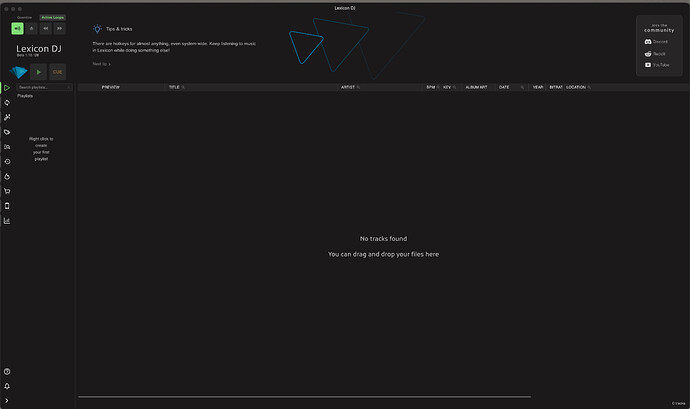Image resolution: width=690 pixels, height=409 pixels.
Task: Click the Reddit icon in the community panel
Action: pos(648,54)
